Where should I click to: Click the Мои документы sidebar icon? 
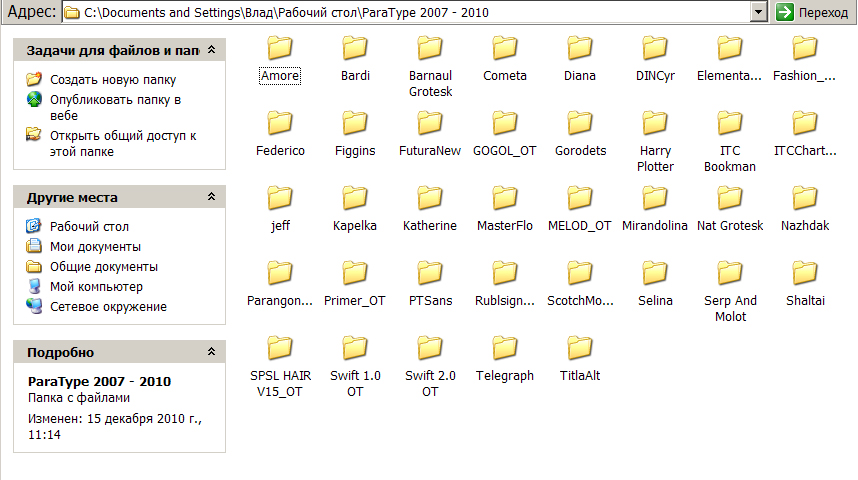coord(34,246)
